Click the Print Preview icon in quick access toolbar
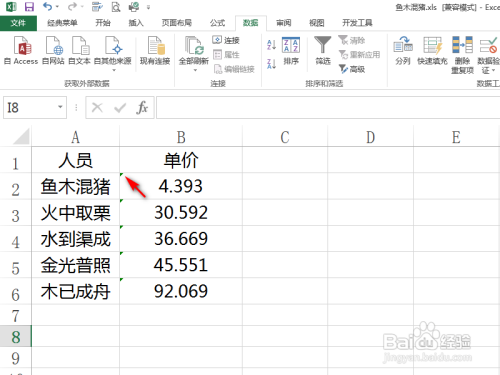Image resolution: width=500 pixels, height=375 pixels. coord(115,7)
